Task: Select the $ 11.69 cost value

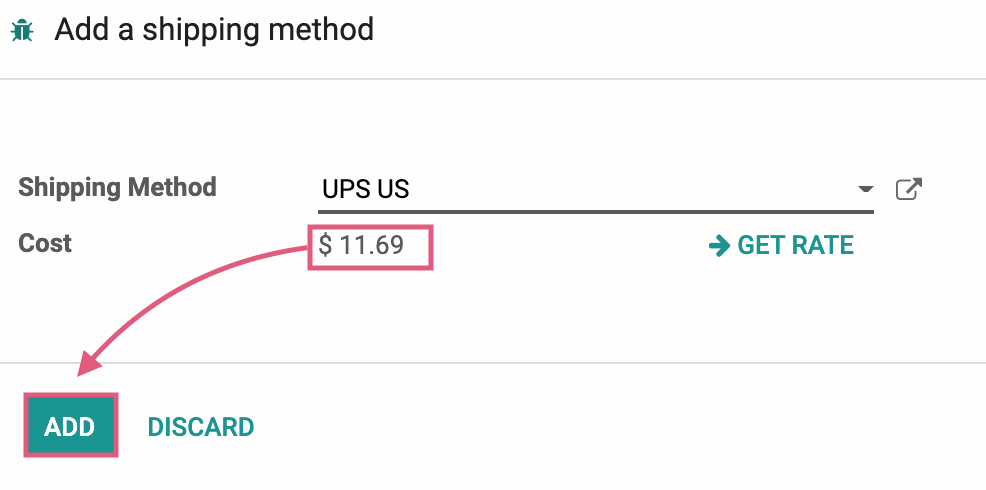Action: pyautogui.click(x=361, y=245)
